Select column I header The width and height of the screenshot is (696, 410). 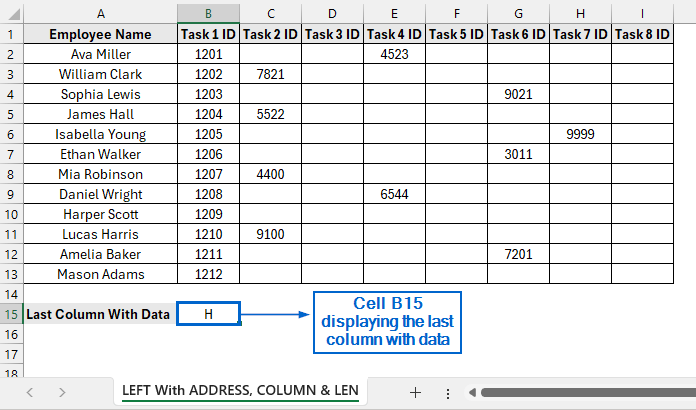(x=642, y=14)
